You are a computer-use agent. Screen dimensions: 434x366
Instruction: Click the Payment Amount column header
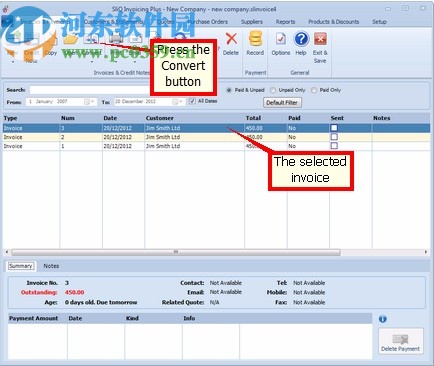tap(37, 318)
